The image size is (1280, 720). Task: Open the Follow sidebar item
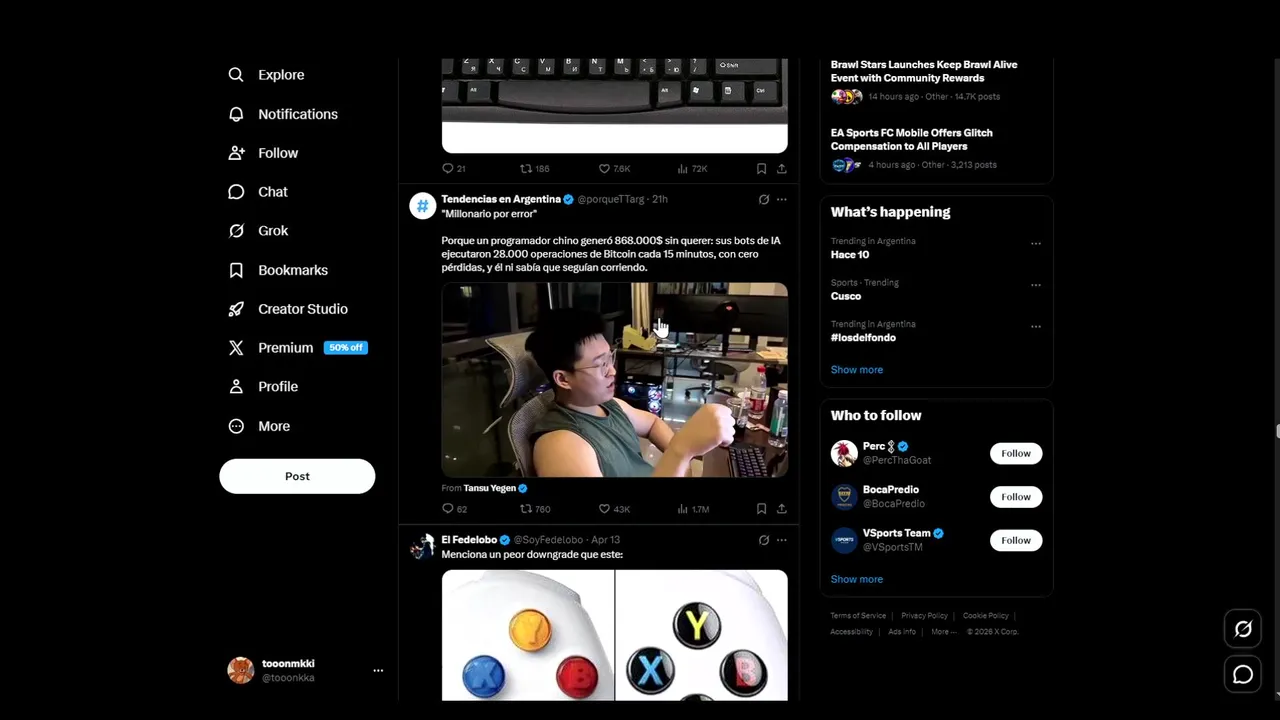263,153
